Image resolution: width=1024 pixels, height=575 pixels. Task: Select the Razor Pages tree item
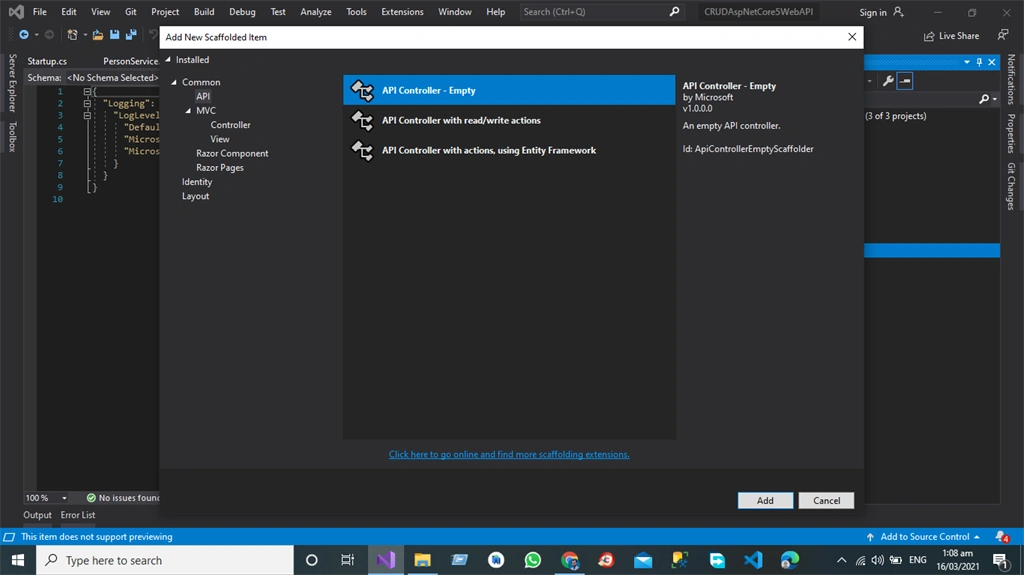coord(219,167)
